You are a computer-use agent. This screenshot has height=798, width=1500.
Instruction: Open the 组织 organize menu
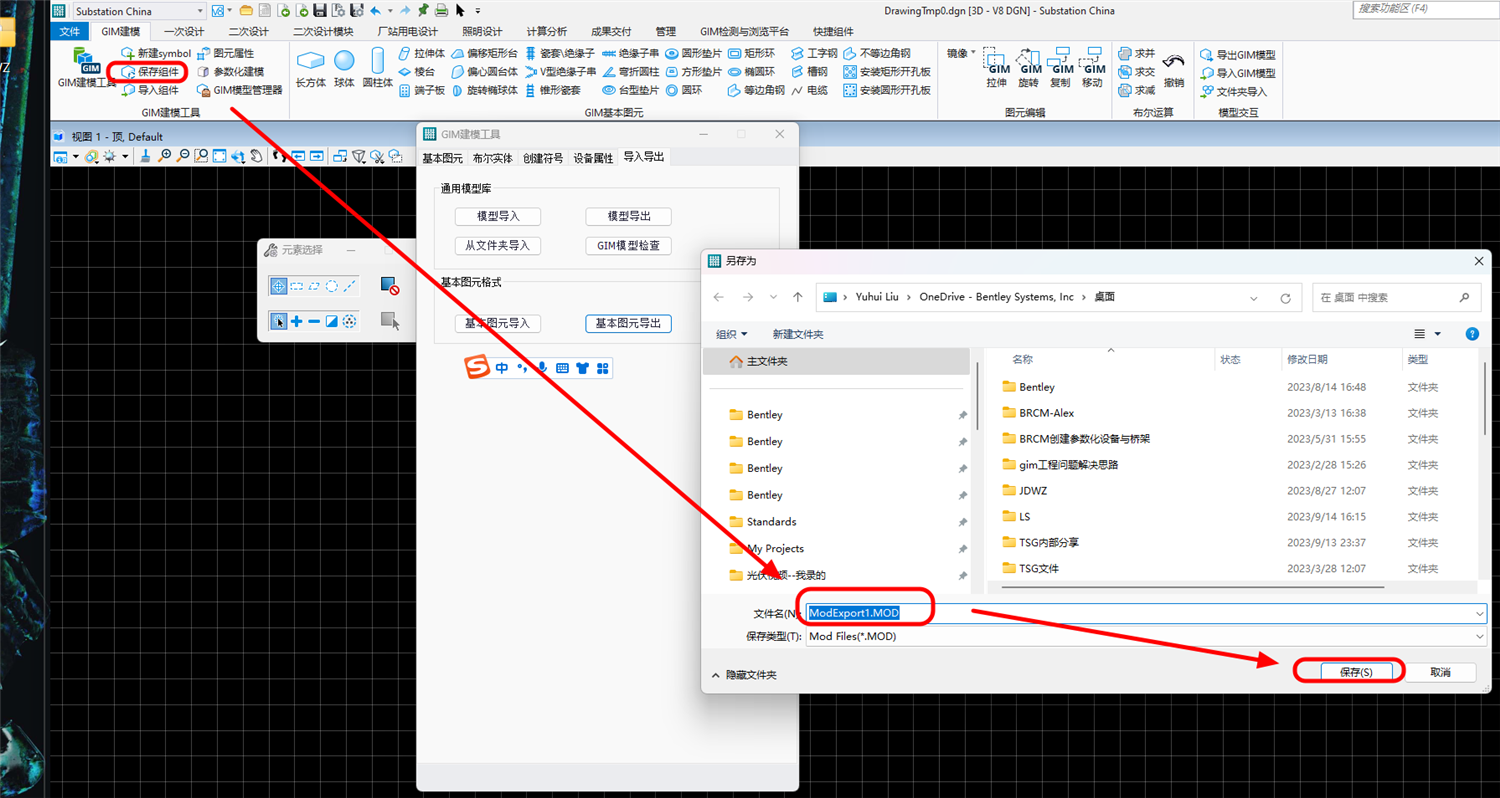730,334
